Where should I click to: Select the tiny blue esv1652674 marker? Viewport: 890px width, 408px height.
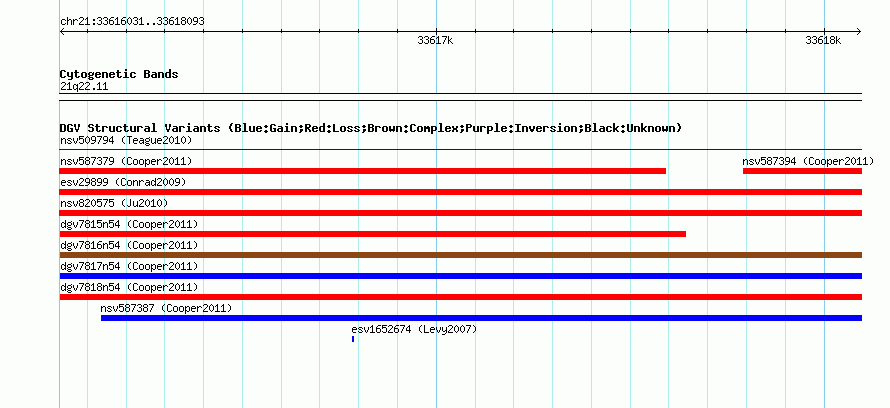[353, 339]
